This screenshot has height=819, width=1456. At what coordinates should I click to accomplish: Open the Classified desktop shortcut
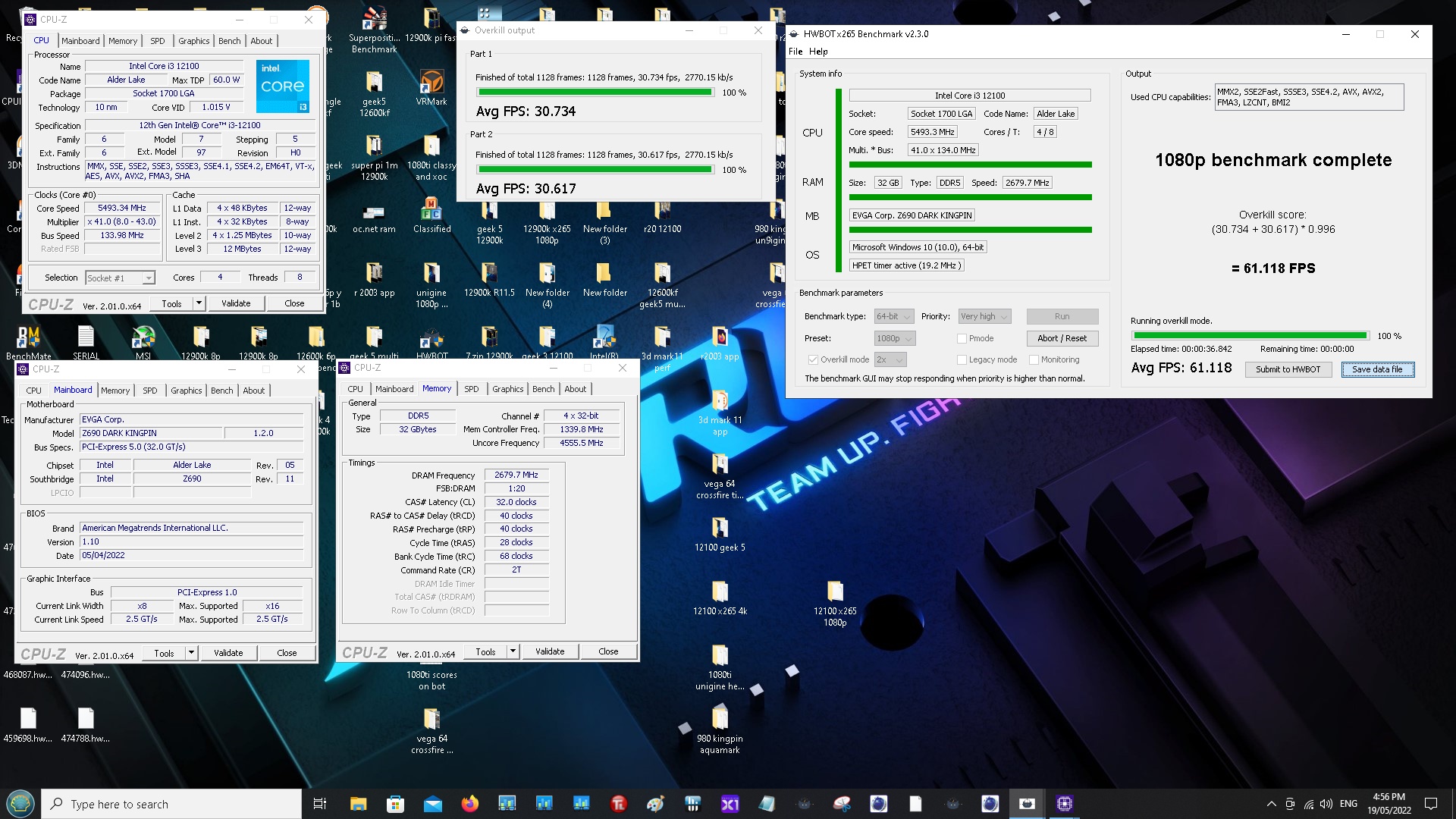click(431, 215)
